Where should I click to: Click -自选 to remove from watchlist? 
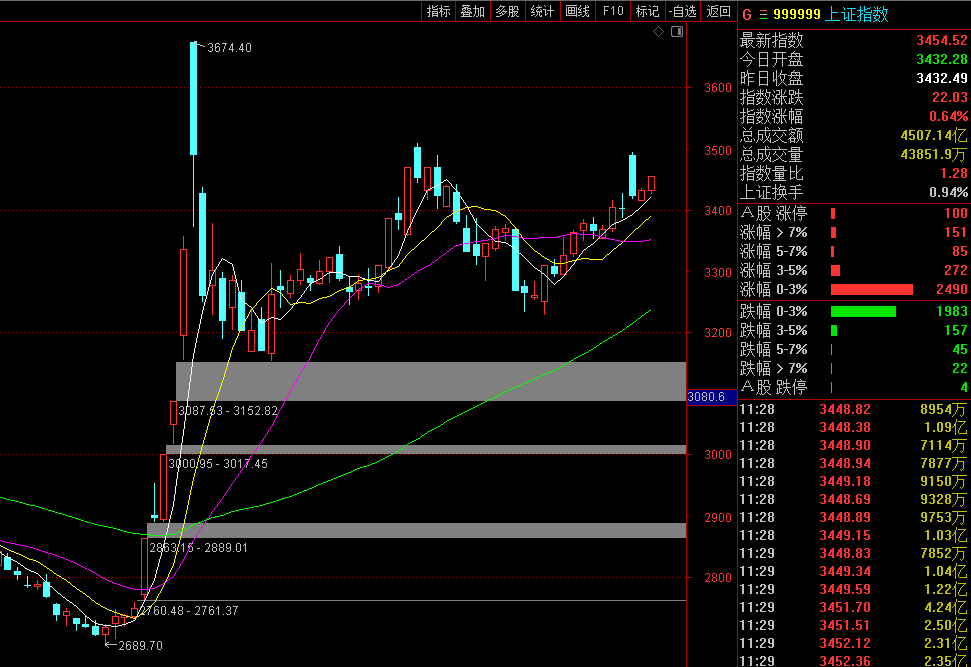(x=683, y=11)
